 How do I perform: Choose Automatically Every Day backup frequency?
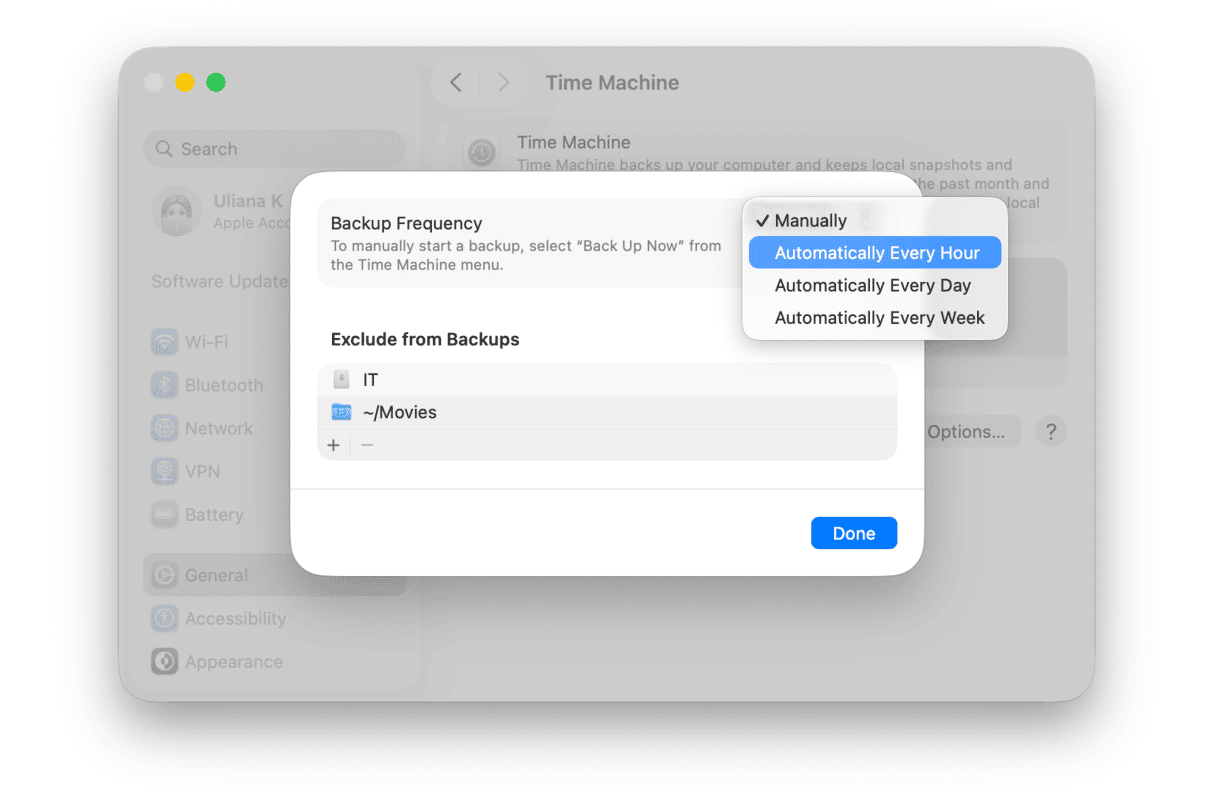[x=872, y=285]
